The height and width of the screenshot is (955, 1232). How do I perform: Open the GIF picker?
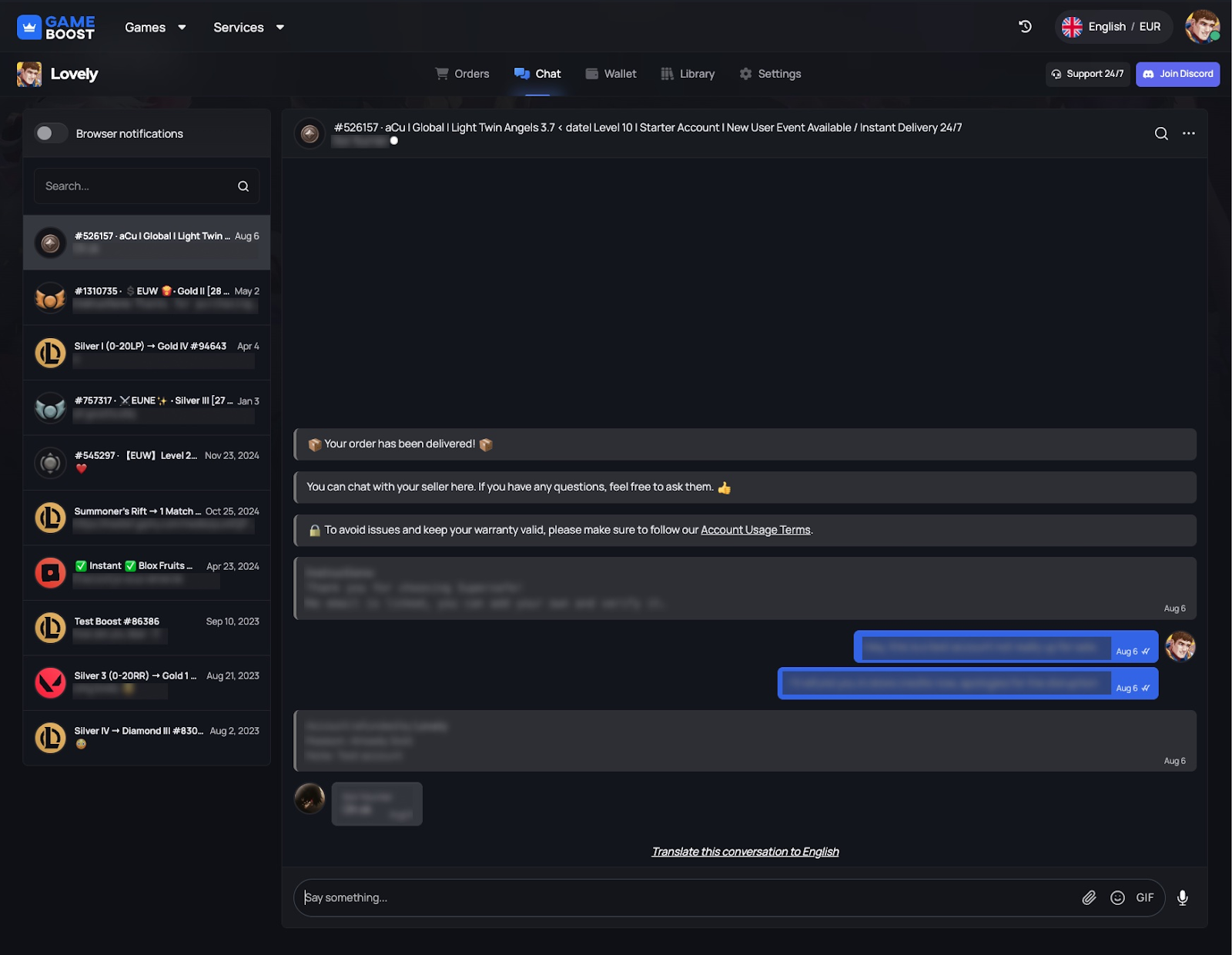point(1144,897)
